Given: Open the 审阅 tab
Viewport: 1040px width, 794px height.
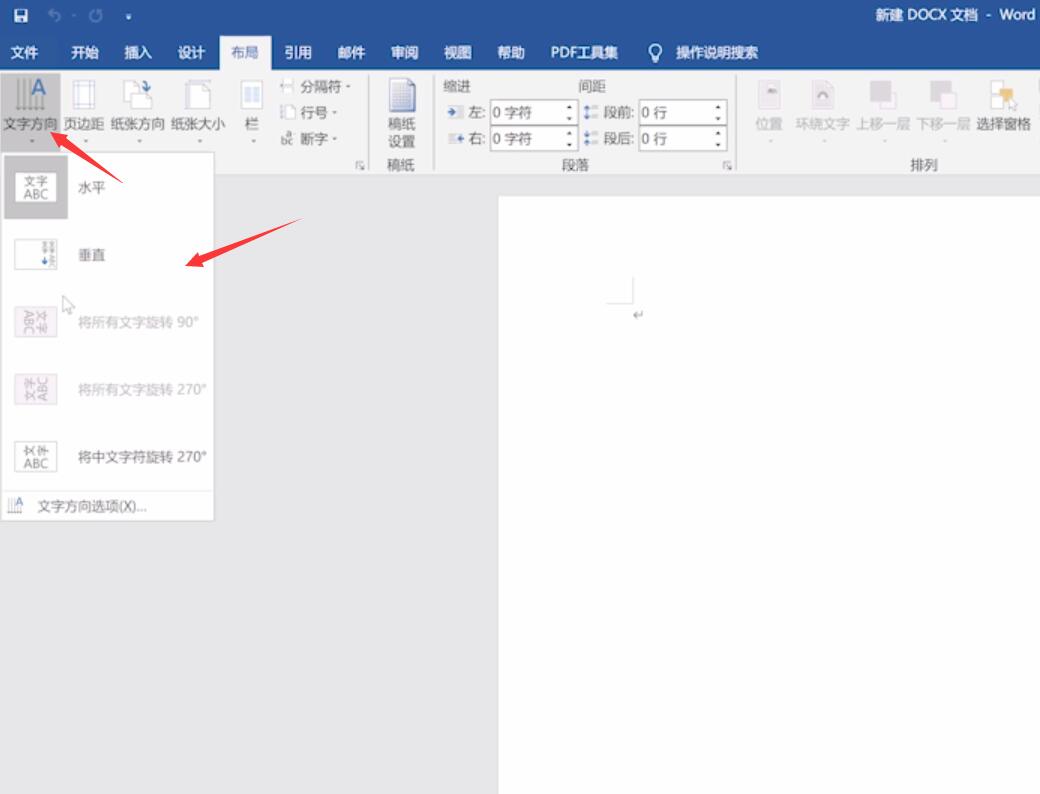Looking at the screenshot, I should pyautogui.click(x=405, y=52).
